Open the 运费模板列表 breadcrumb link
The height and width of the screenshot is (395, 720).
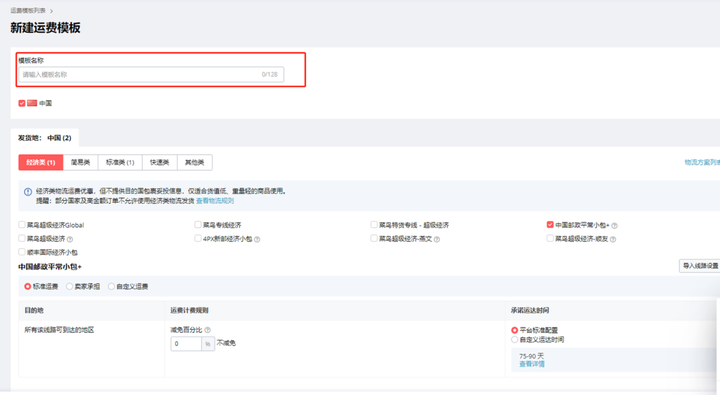coord(28,10)
